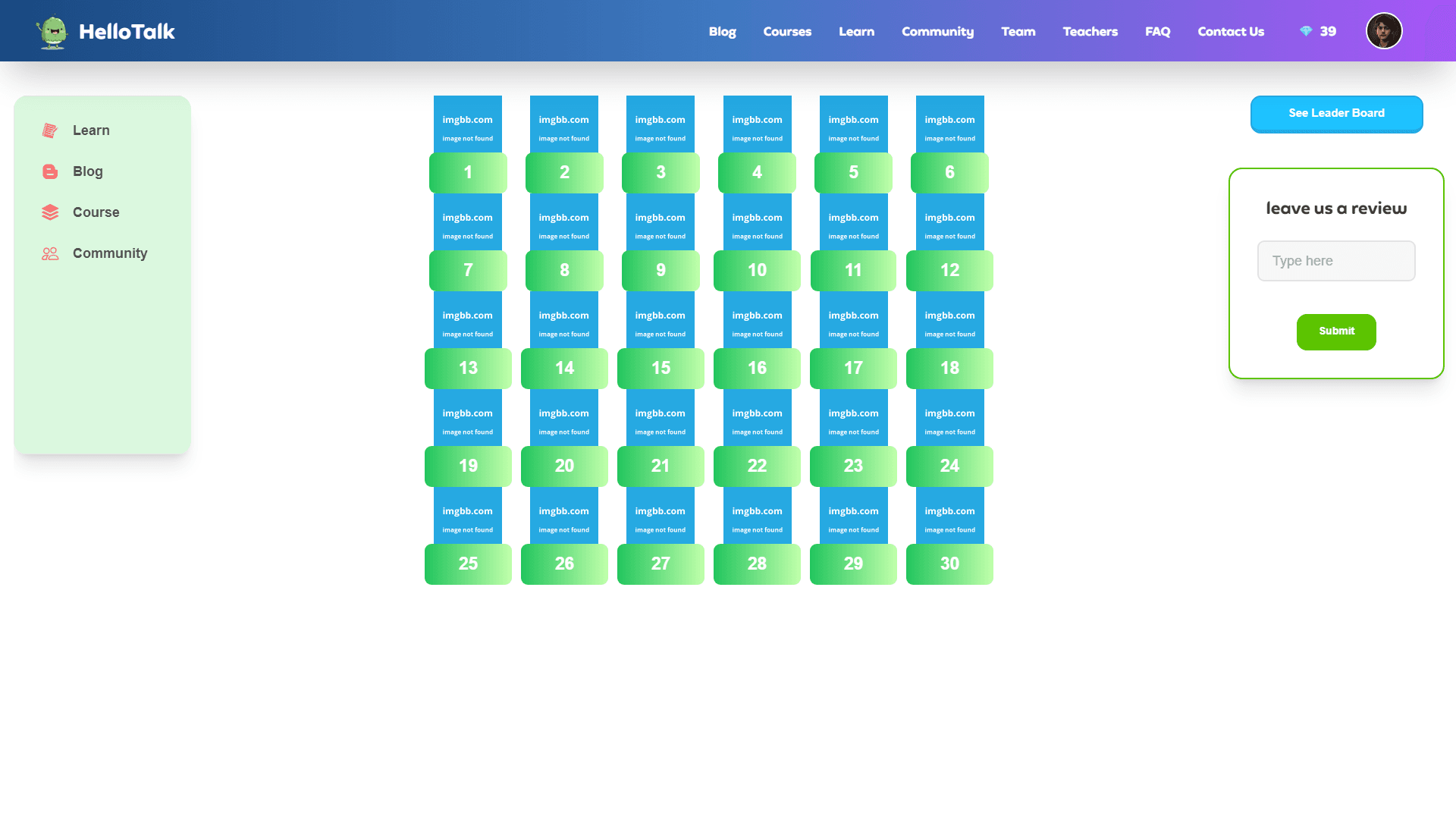Open your profile avatar picture

1384,30
